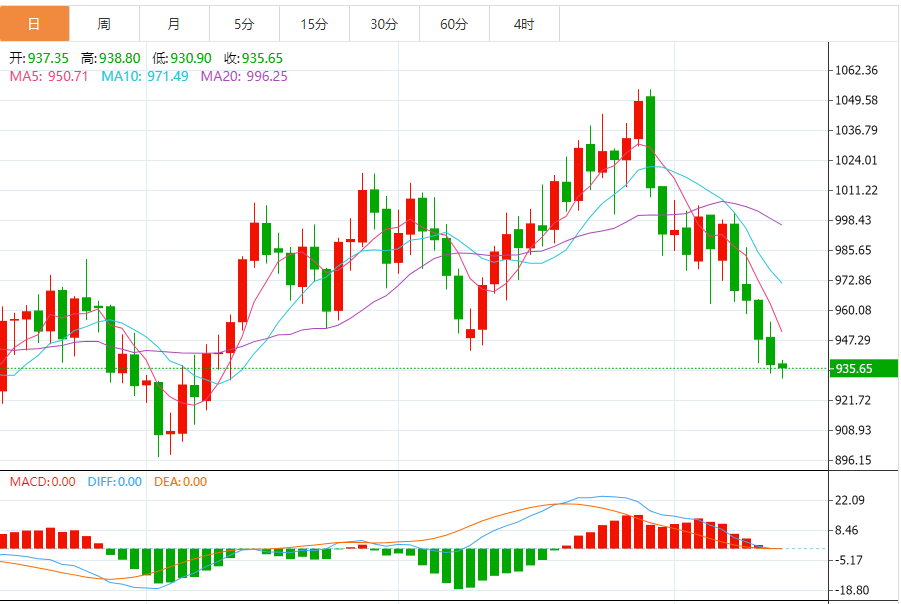Click the 收:935.65 close price value

point(254,58)
